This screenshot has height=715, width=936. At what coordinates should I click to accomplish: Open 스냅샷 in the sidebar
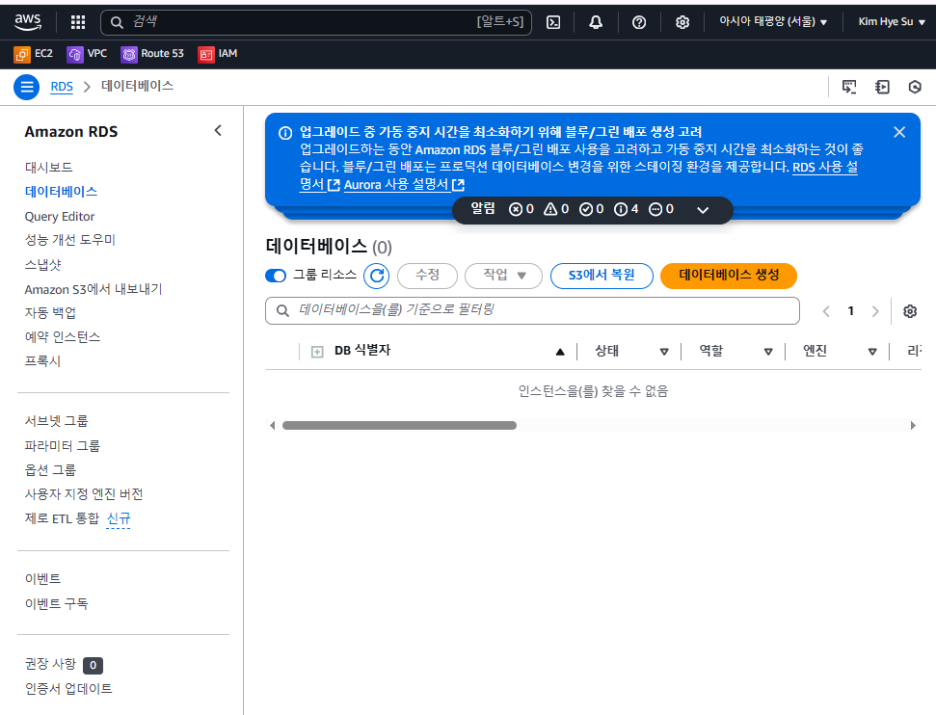43,264
